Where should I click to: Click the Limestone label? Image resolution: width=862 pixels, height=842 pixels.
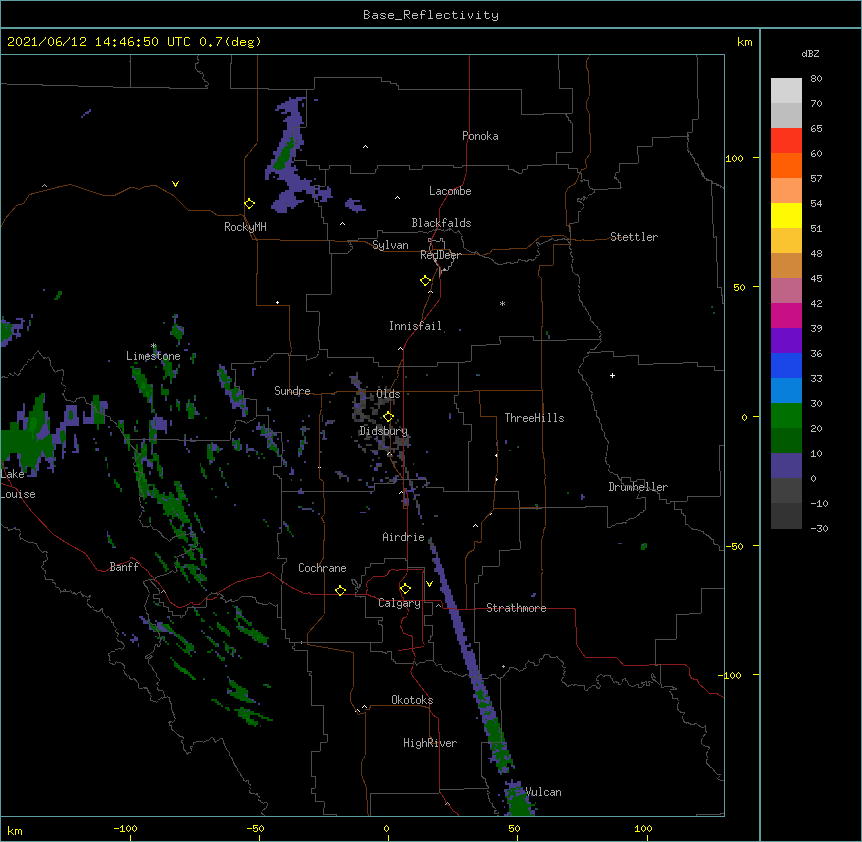pos(153,356)
